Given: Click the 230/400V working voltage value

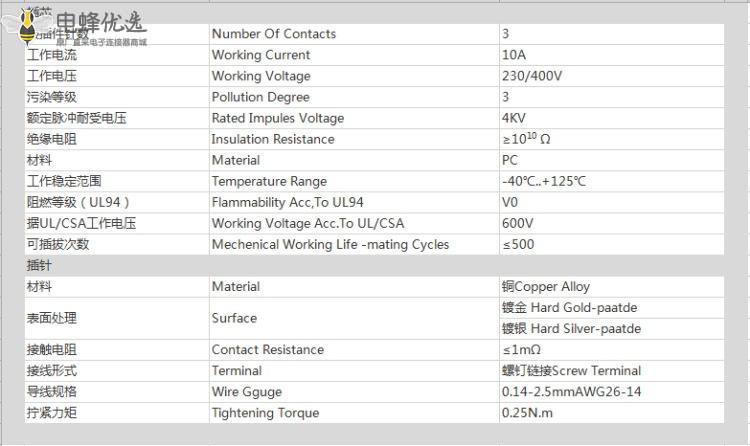Looking at the screenshot, I should (x=531, y=76).
